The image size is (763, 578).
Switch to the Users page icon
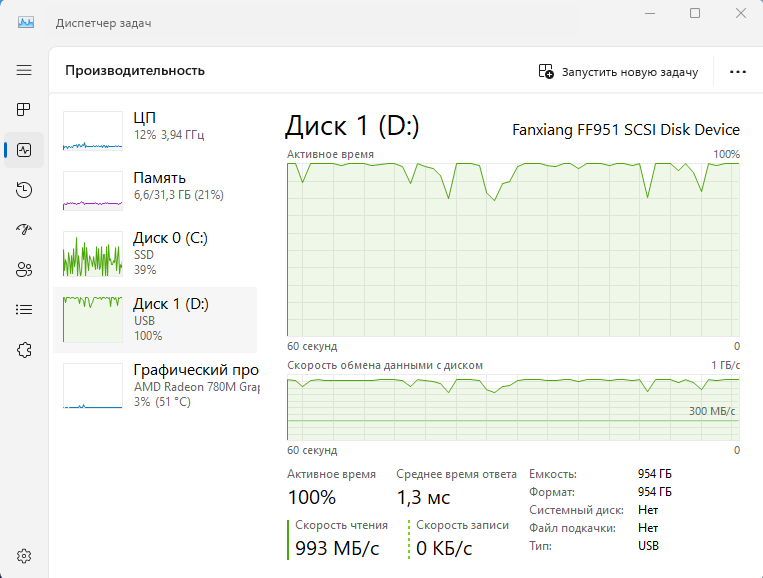24,269
